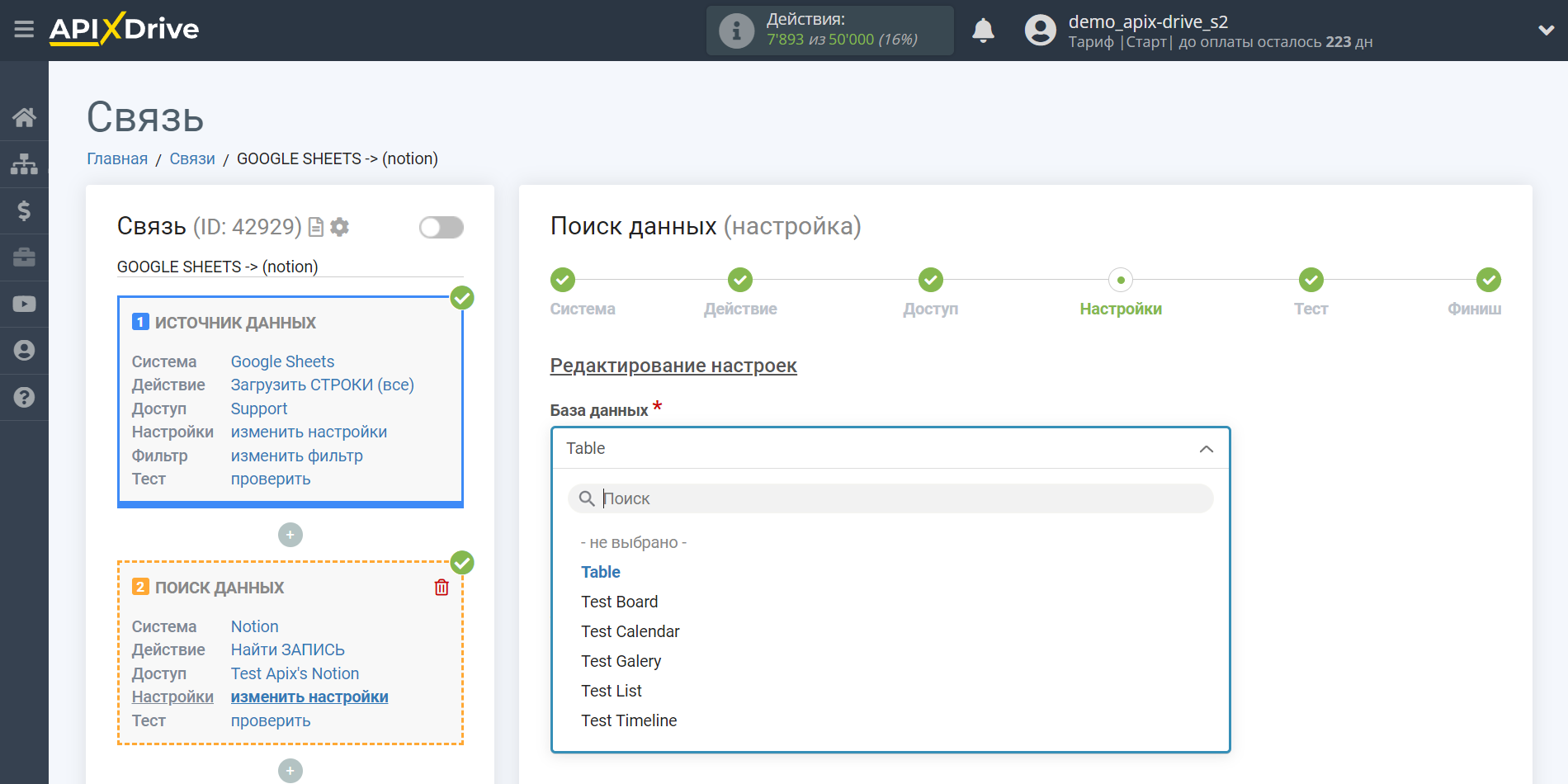Click Найти ЗАПИСЬ action link

click(x=287, y=649)
